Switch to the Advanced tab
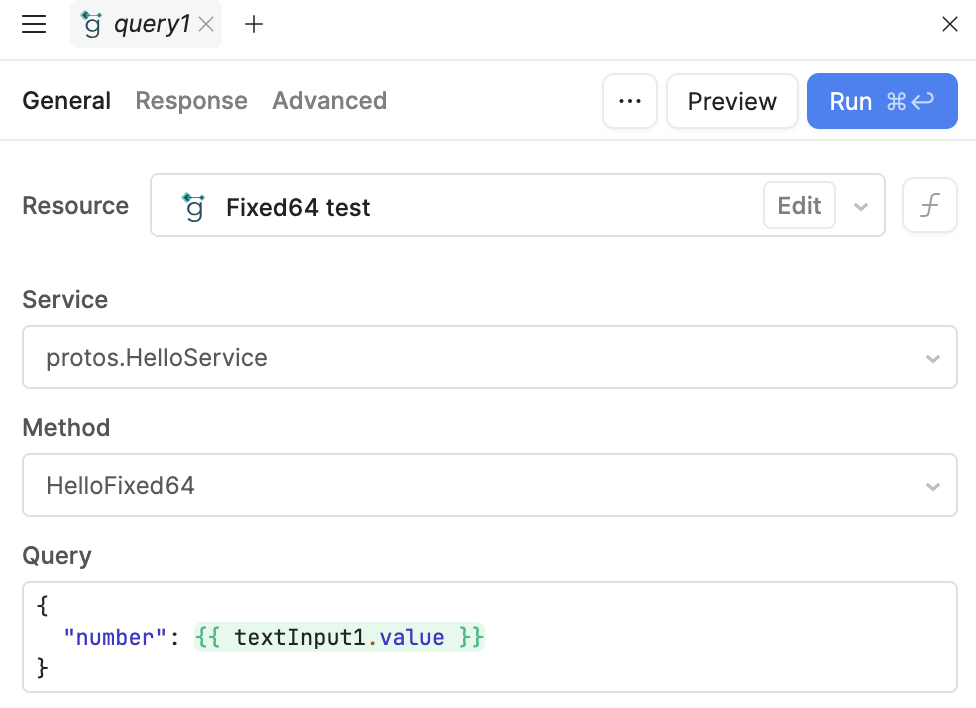 [x=329, y=101]
